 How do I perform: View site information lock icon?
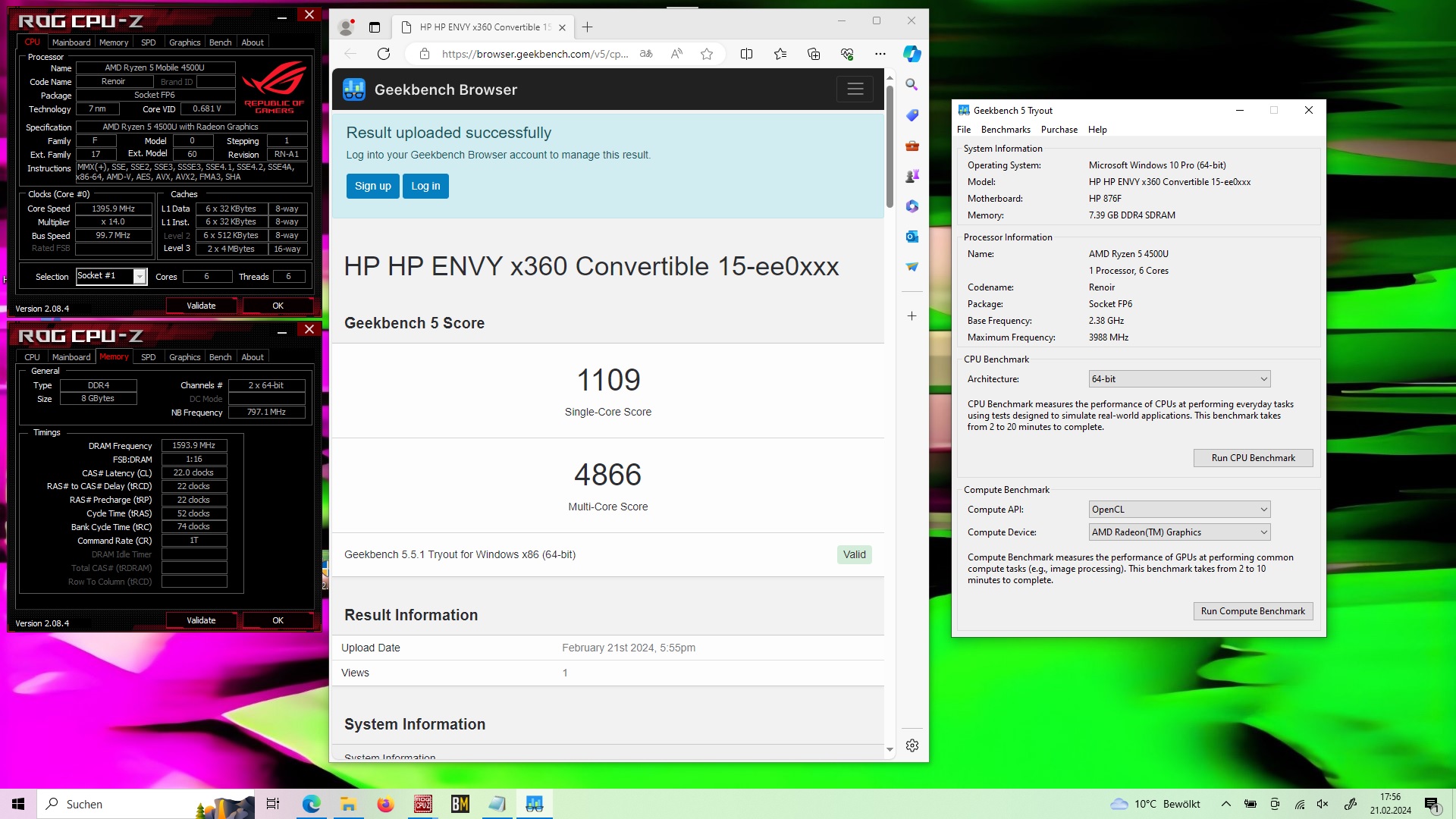425,54
